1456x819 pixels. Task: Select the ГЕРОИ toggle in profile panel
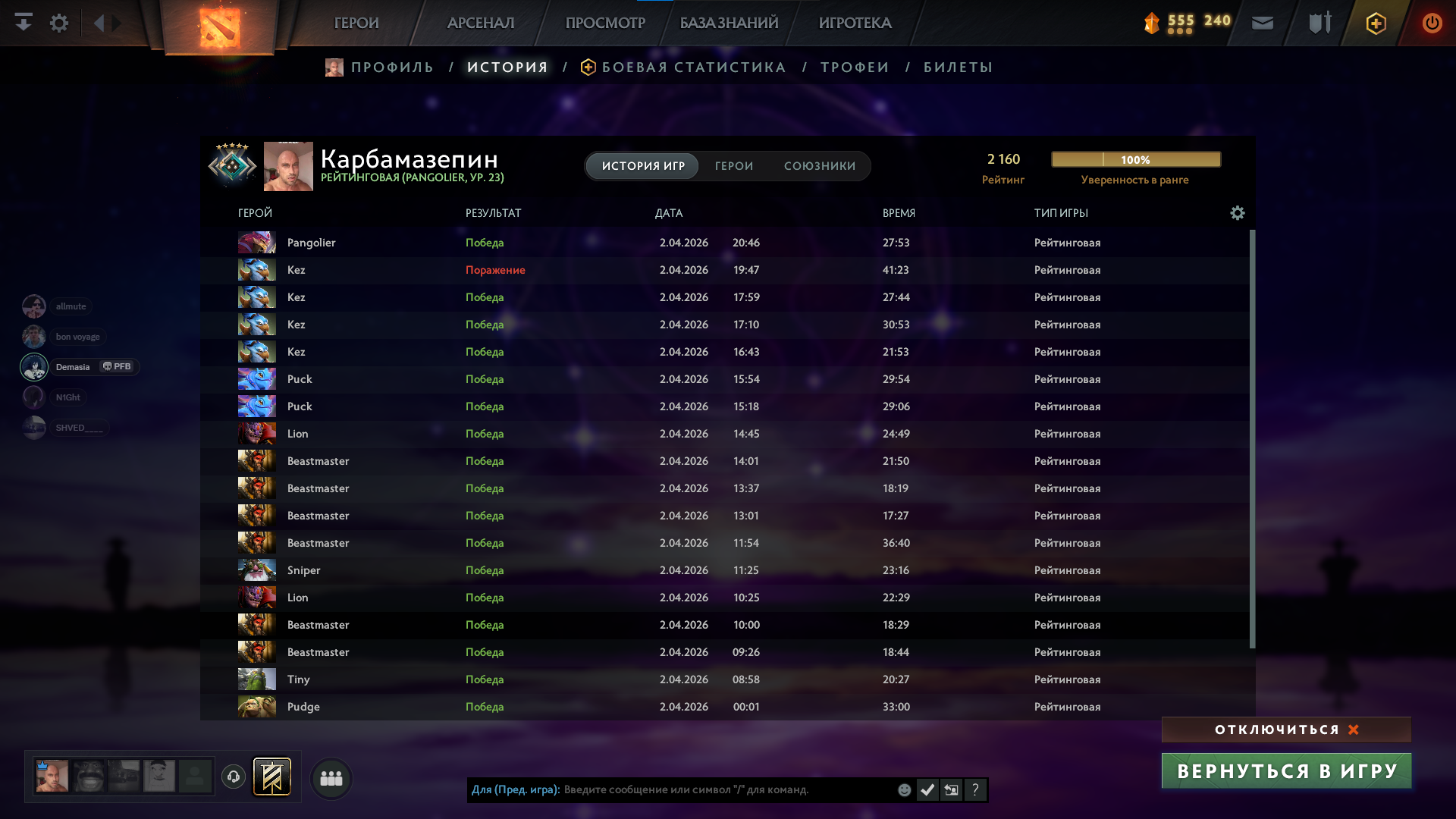734,166
